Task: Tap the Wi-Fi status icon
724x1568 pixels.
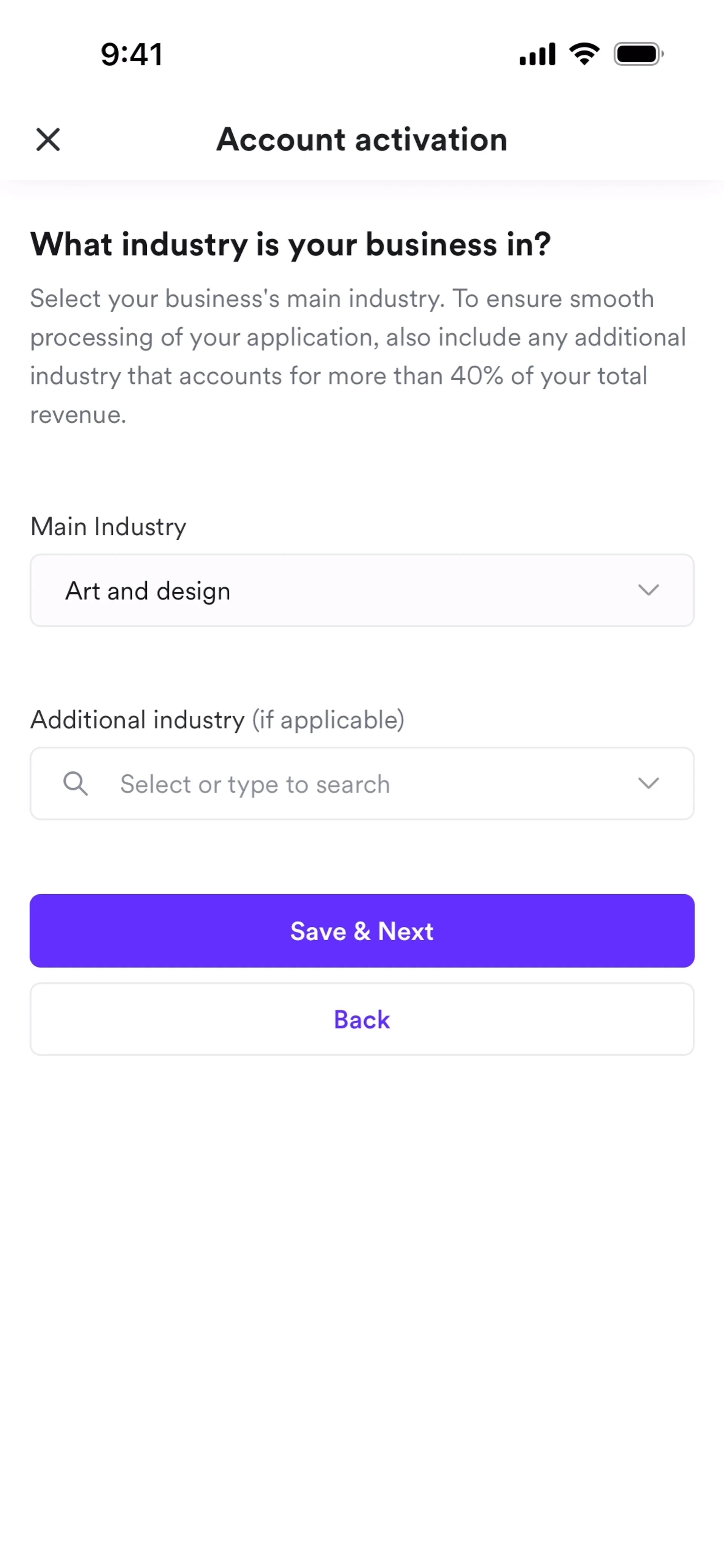Action: [584, 54]
